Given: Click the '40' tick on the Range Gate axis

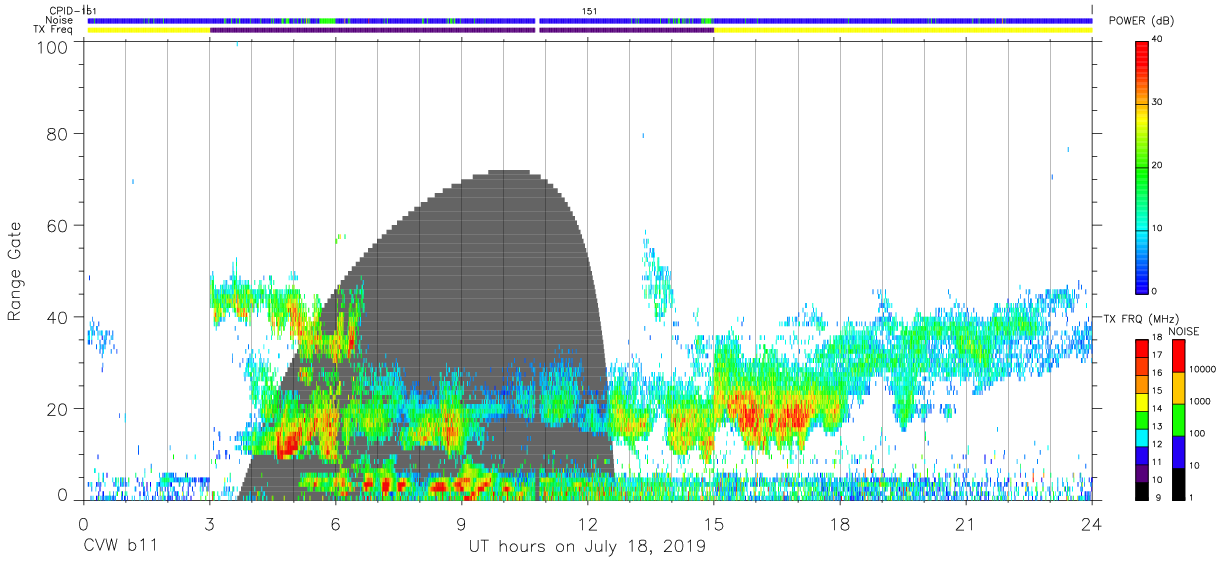Looking at the screenshot, I should 58,317.
